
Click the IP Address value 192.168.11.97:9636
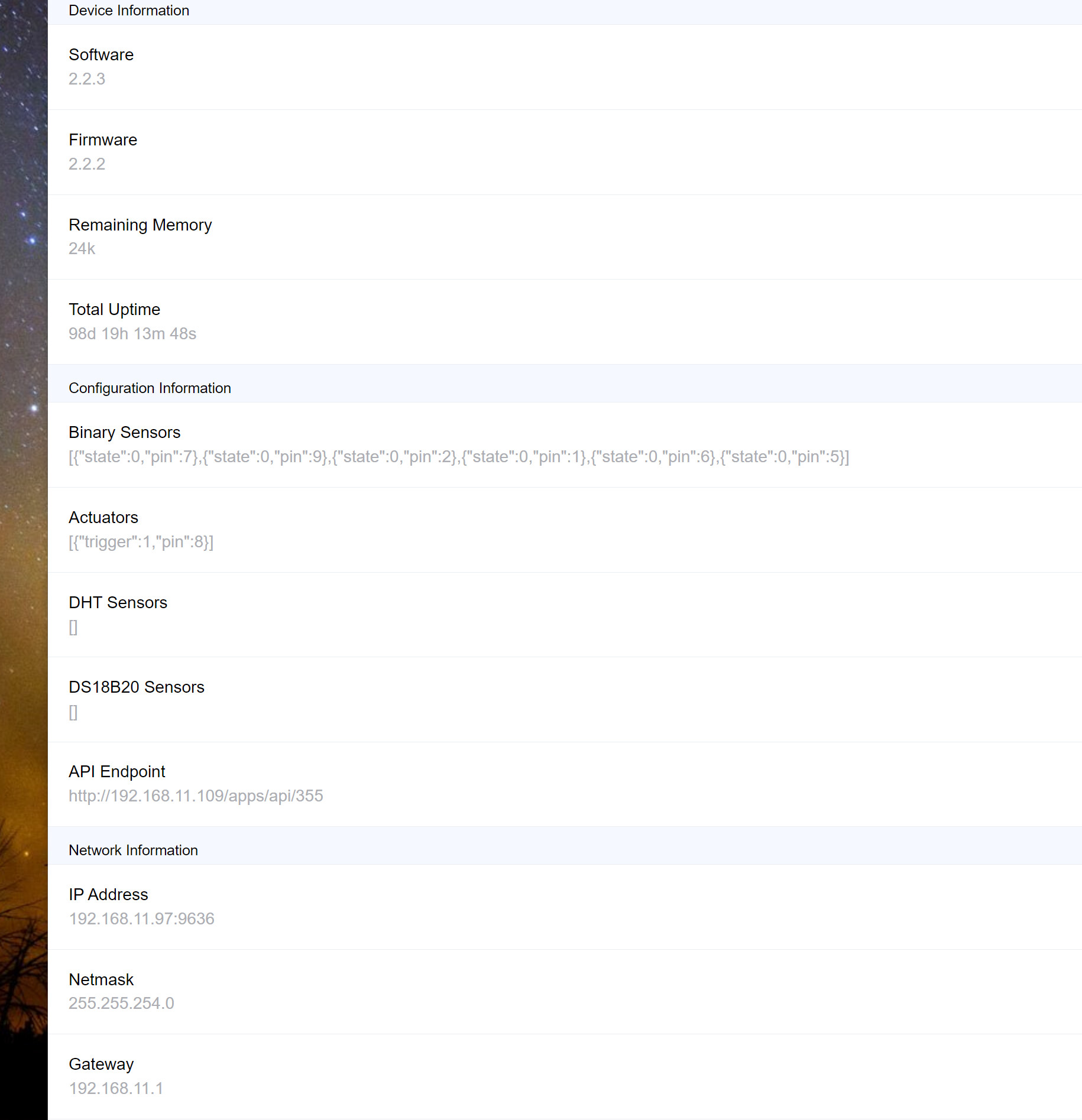pyautogui.click(x=142, y=919)
